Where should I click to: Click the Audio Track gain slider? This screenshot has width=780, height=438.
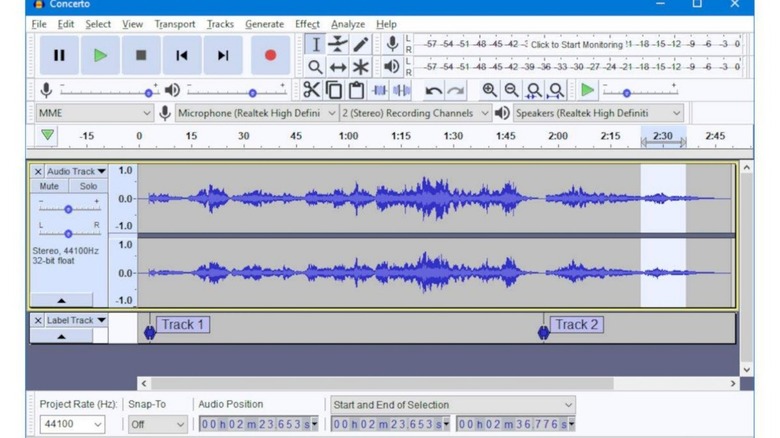68,209
